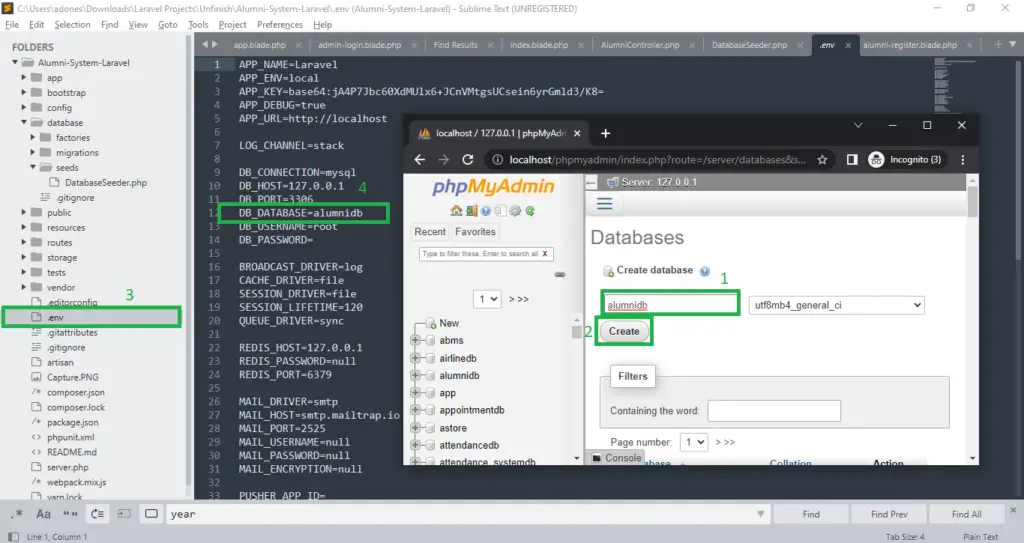Reload the browser page
Screen dimensions: 1024x543
pyautogui.click(x=467, y=160)
